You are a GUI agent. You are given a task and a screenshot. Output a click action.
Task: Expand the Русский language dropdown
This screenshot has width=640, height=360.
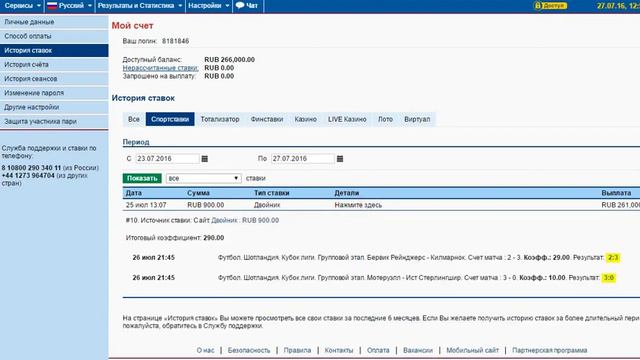[x=69, y=6]
